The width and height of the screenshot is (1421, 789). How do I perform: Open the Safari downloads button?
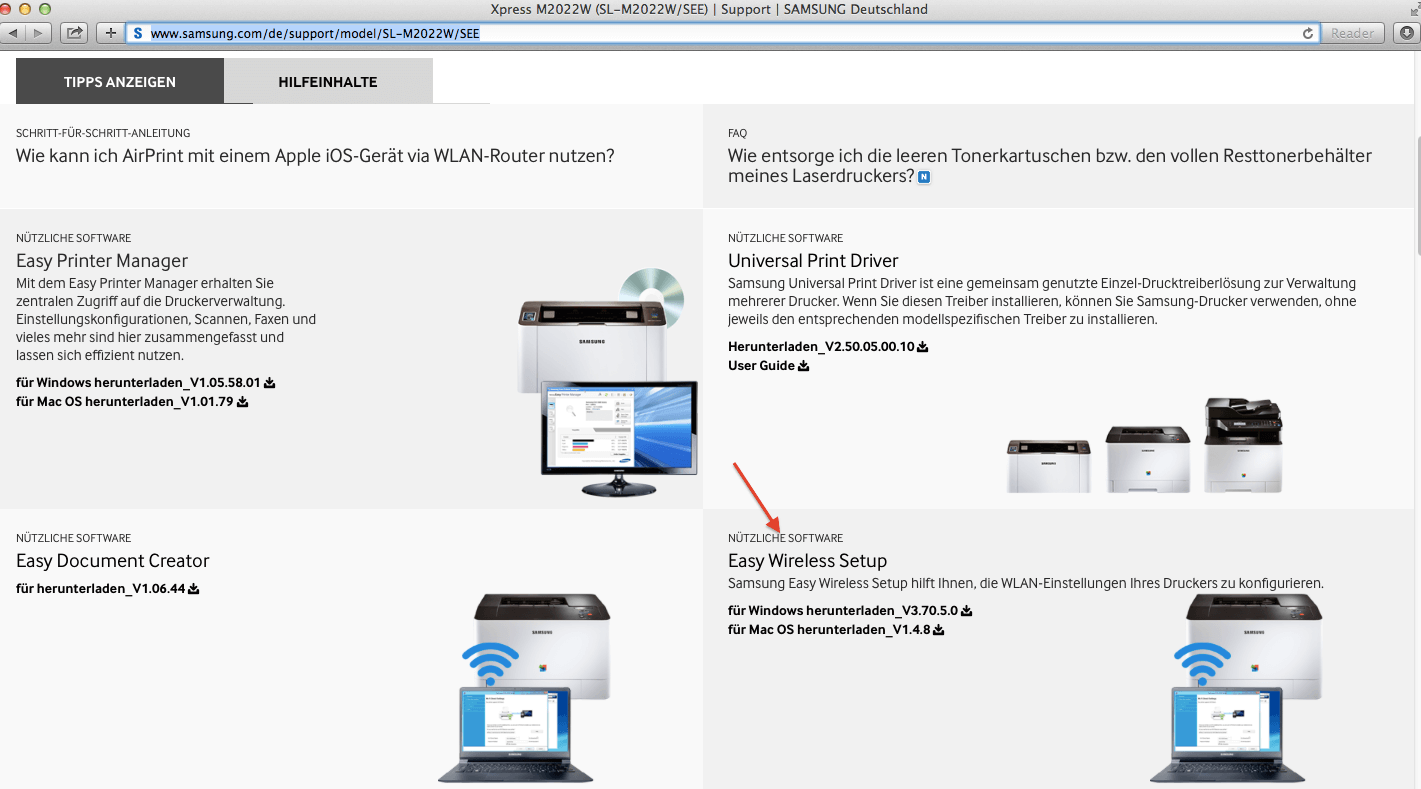tap(1406, 33)
